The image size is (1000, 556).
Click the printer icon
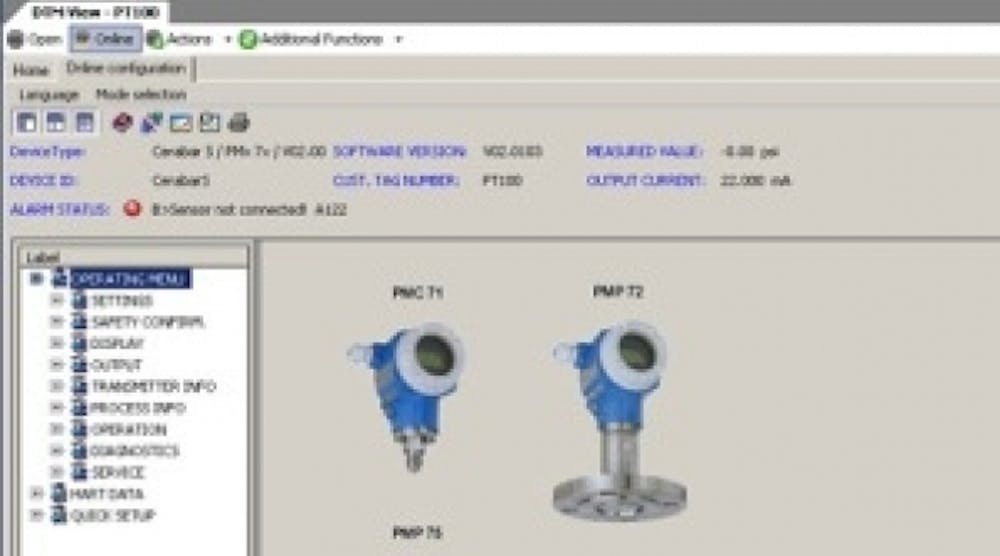pyautogui.click(x=239, y=122)
